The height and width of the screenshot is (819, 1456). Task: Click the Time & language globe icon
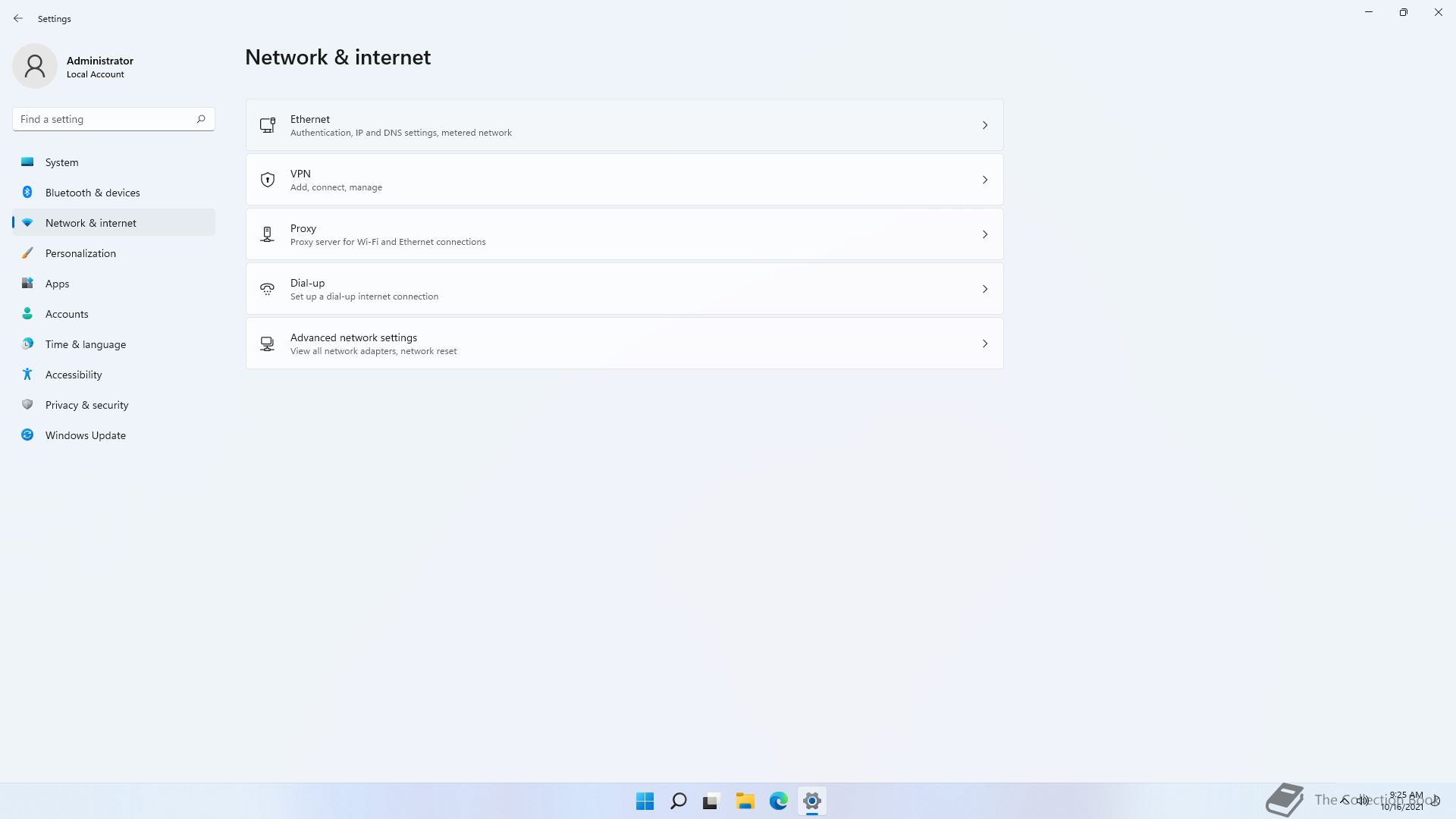coord(27,344)
